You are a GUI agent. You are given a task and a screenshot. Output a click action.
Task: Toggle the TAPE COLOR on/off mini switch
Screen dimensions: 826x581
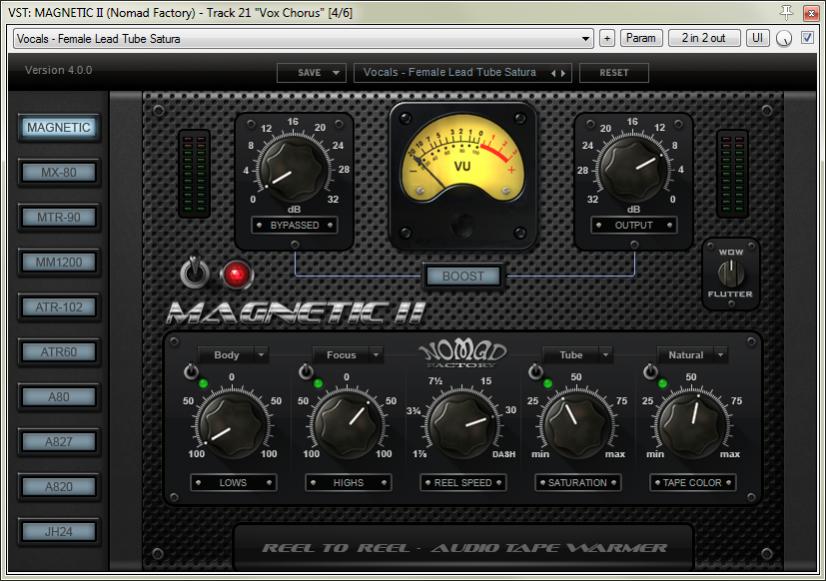(x=650, y=371)
